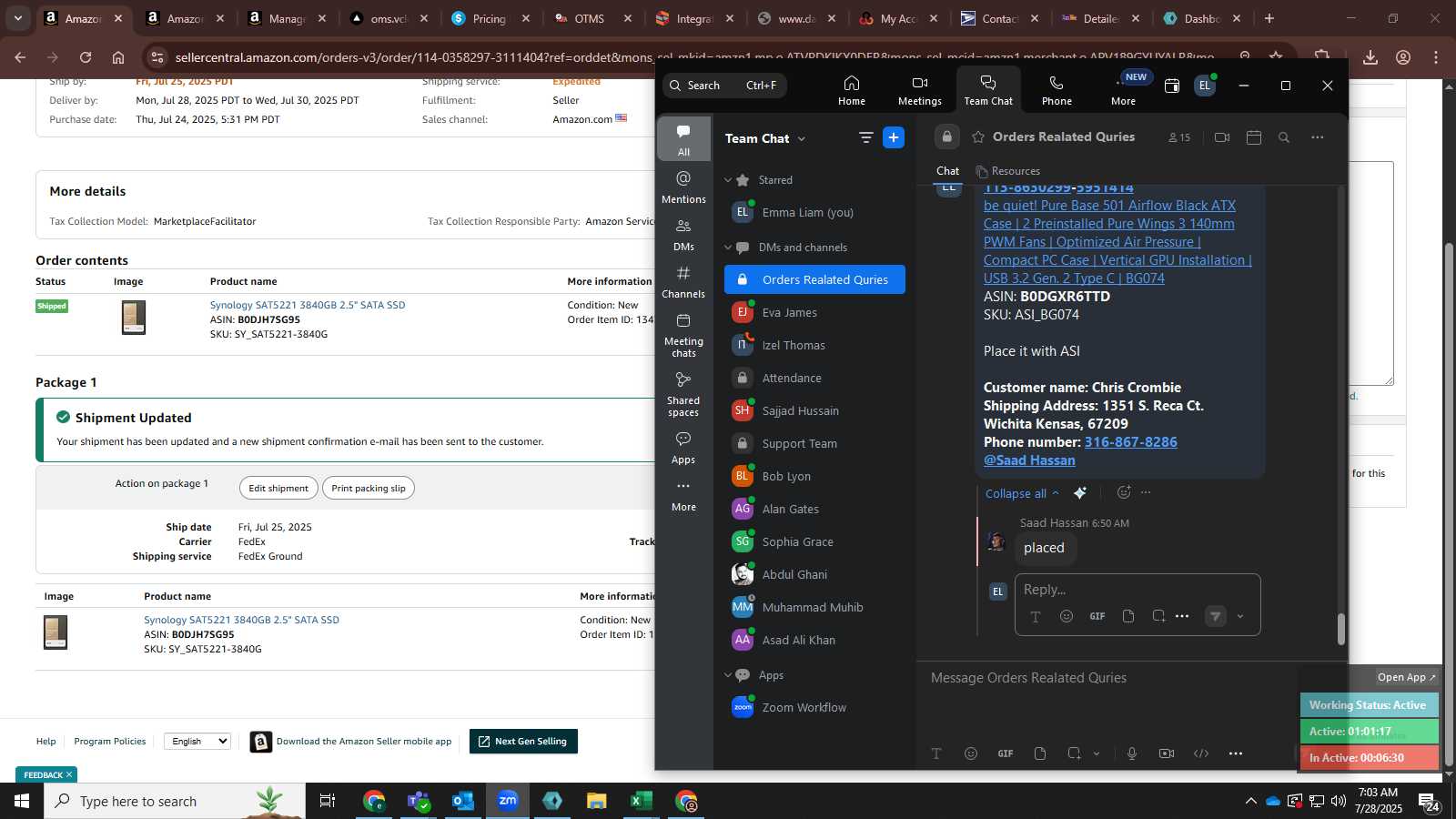Open Zoom Phone tab
1456x819 pixels.
click(1056, 90)
